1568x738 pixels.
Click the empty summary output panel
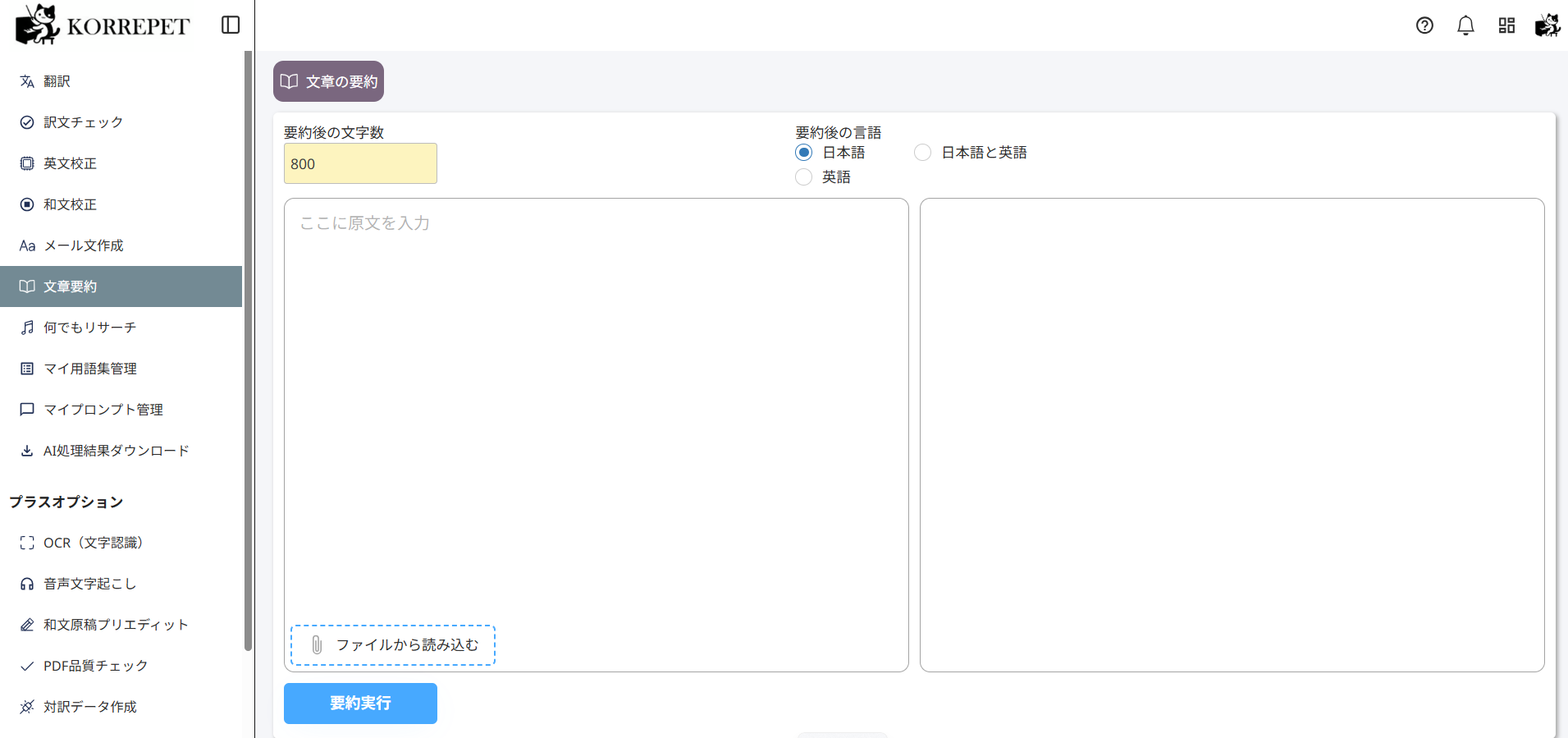tap(1232, 435)
